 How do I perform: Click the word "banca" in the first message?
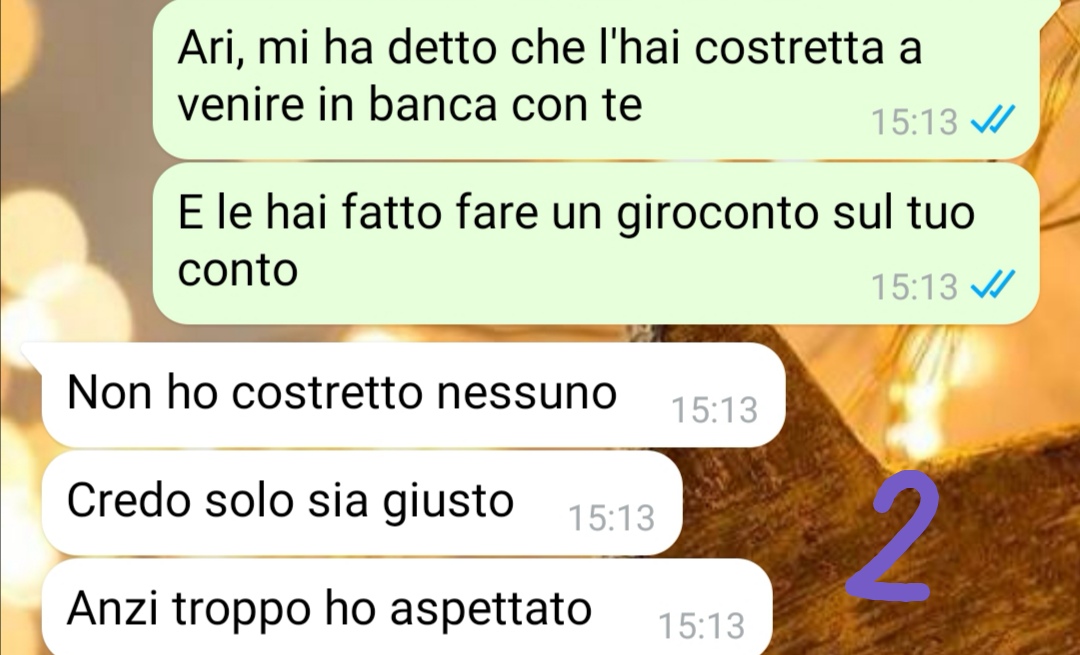432,105
